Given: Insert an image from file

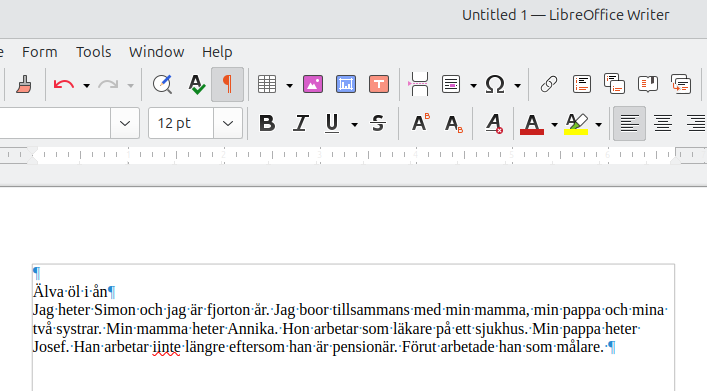Looking at the screenshot, I should (x=313, y=84).
